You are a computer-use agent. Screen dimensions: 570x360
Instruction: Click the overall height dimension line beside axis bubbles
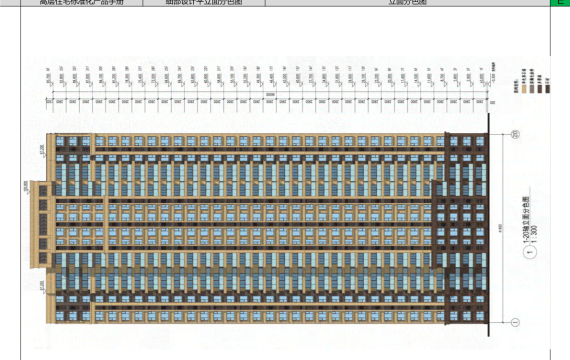(503, 228)
